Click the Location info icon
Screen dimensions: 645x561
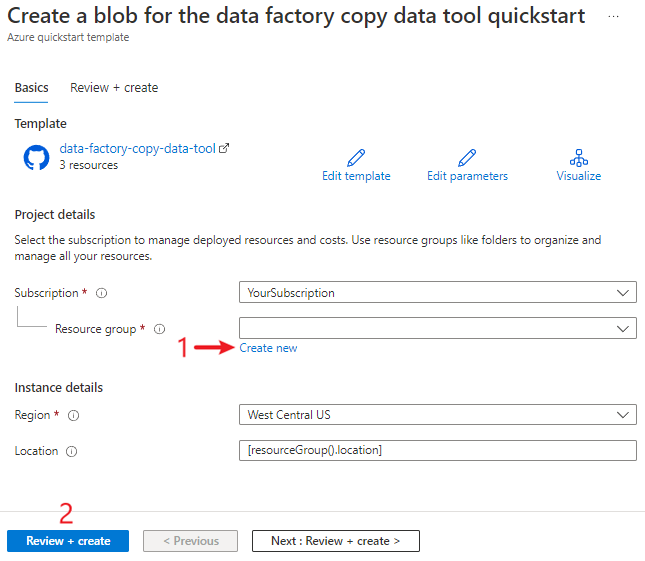click(x=72, y=451)
